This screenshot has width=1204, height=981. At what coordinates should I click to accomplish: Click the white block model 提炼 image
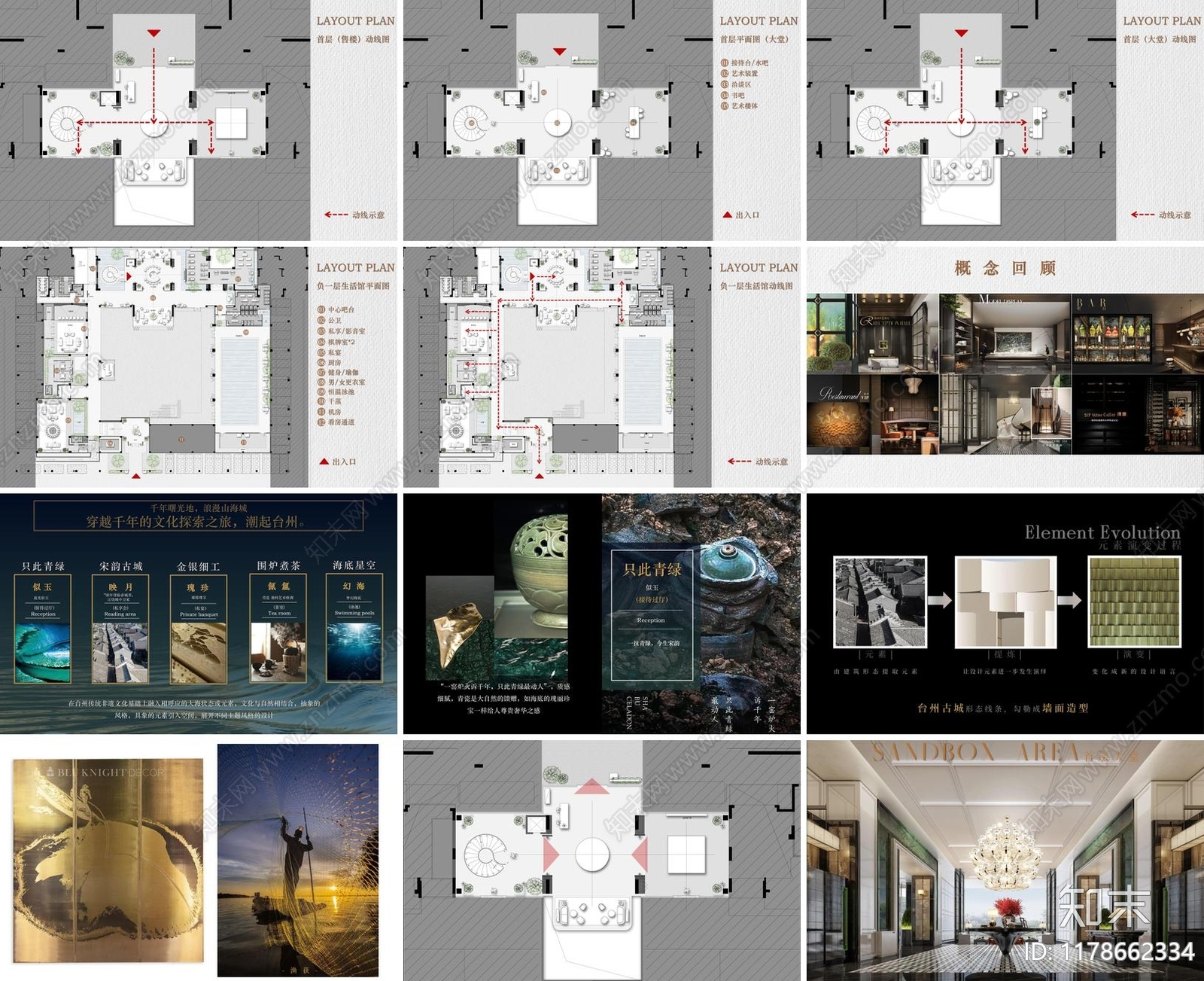[x=1005, y=602]
